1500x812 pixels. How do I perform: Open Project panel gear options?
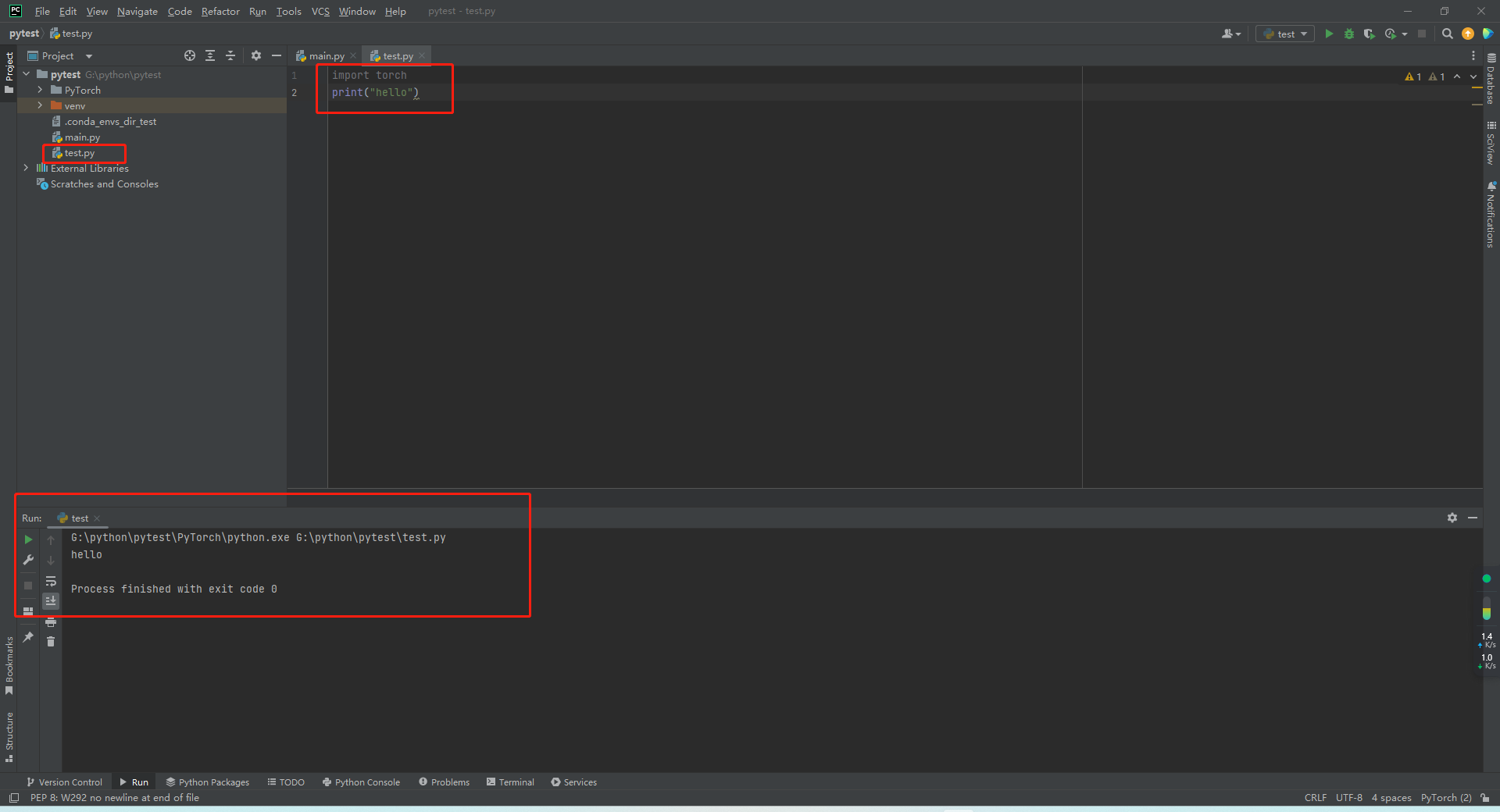point(256,55)
